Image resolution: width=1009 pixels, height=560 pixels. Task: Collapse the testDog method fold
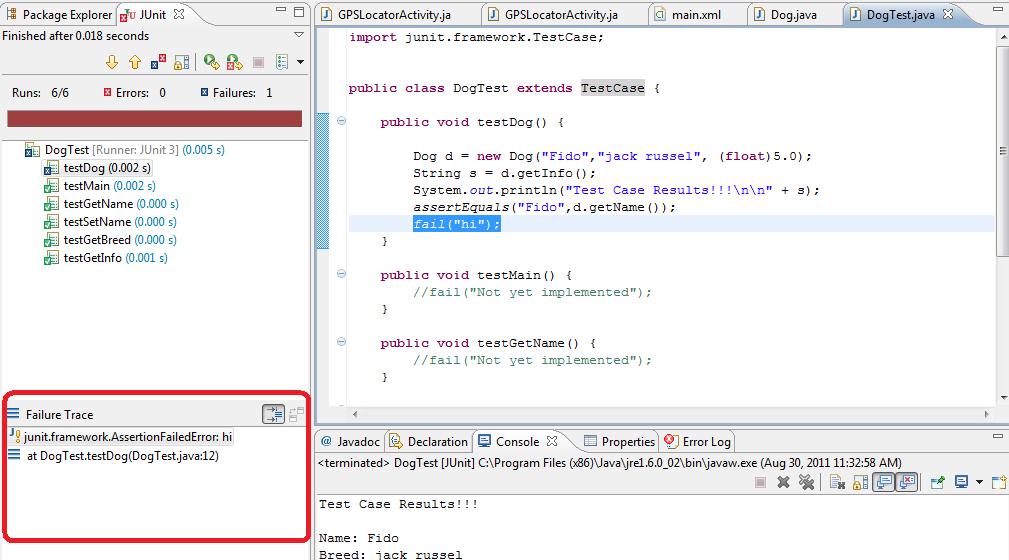[x=341, y=120]
